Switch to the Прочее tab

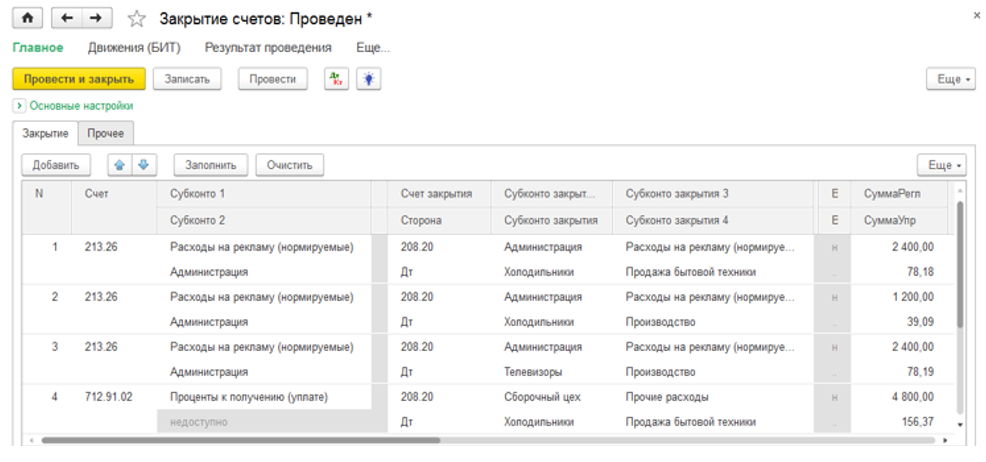(105, 133)
